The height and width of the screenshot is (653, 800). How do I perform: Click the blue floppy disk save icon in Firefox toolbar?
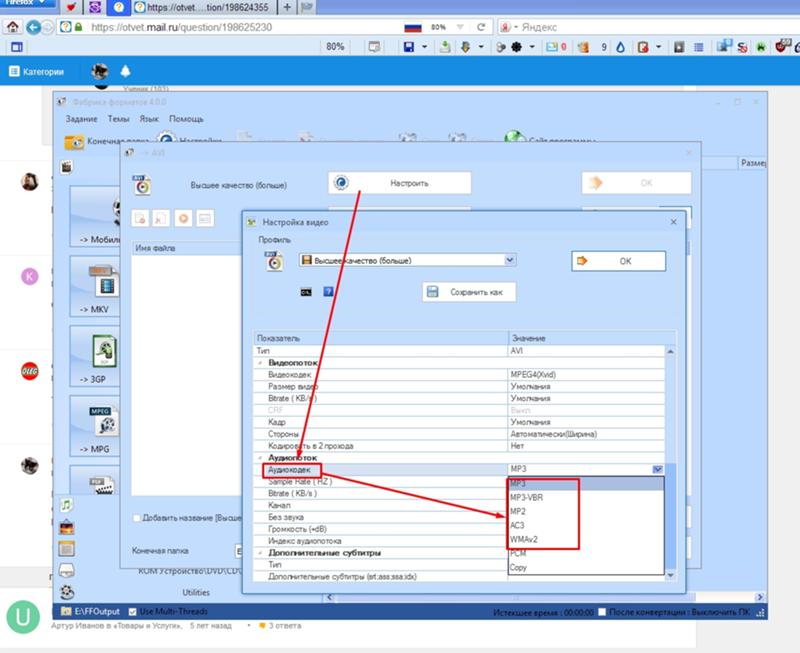(x=409, y=47)
